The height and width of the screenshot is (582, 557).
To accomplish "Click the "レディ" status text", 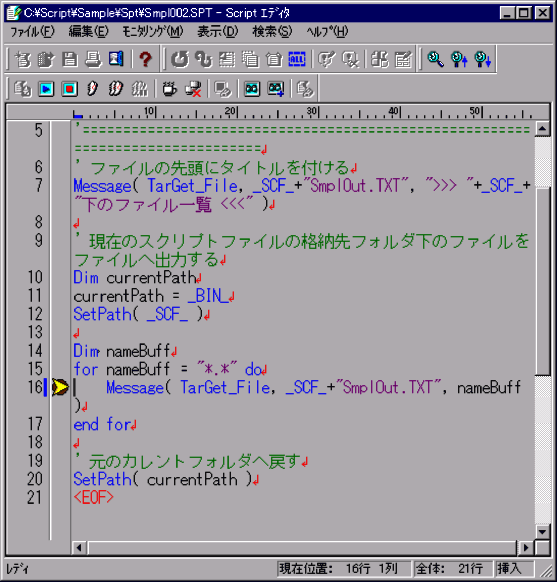I will 17,569.
